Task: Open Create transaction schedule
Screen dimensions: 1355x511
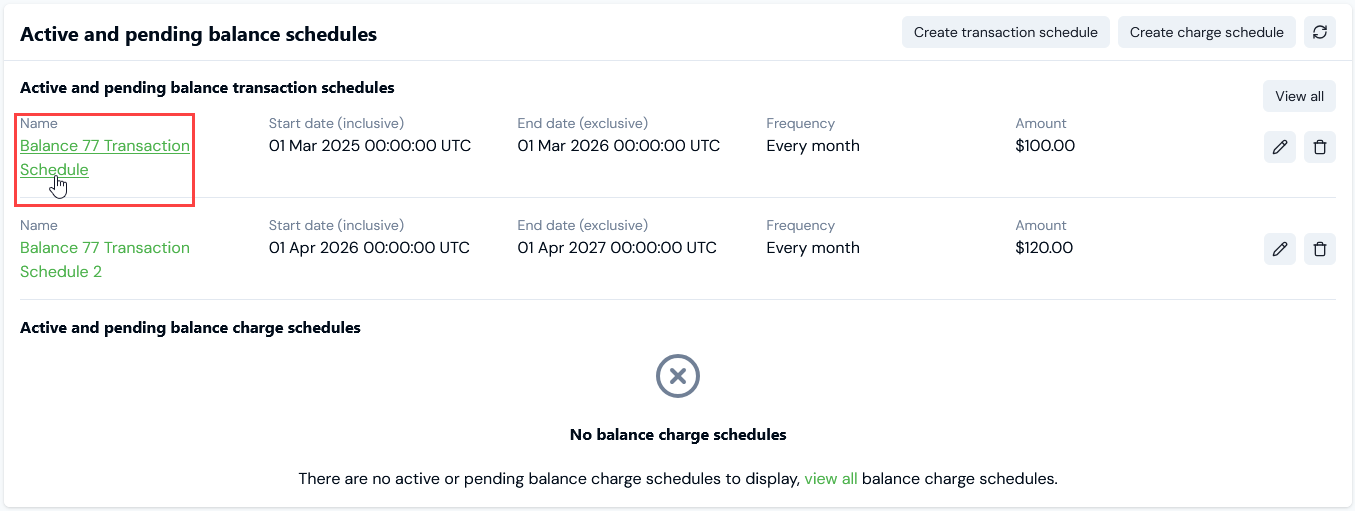Action: click(x=1006, y=32)
